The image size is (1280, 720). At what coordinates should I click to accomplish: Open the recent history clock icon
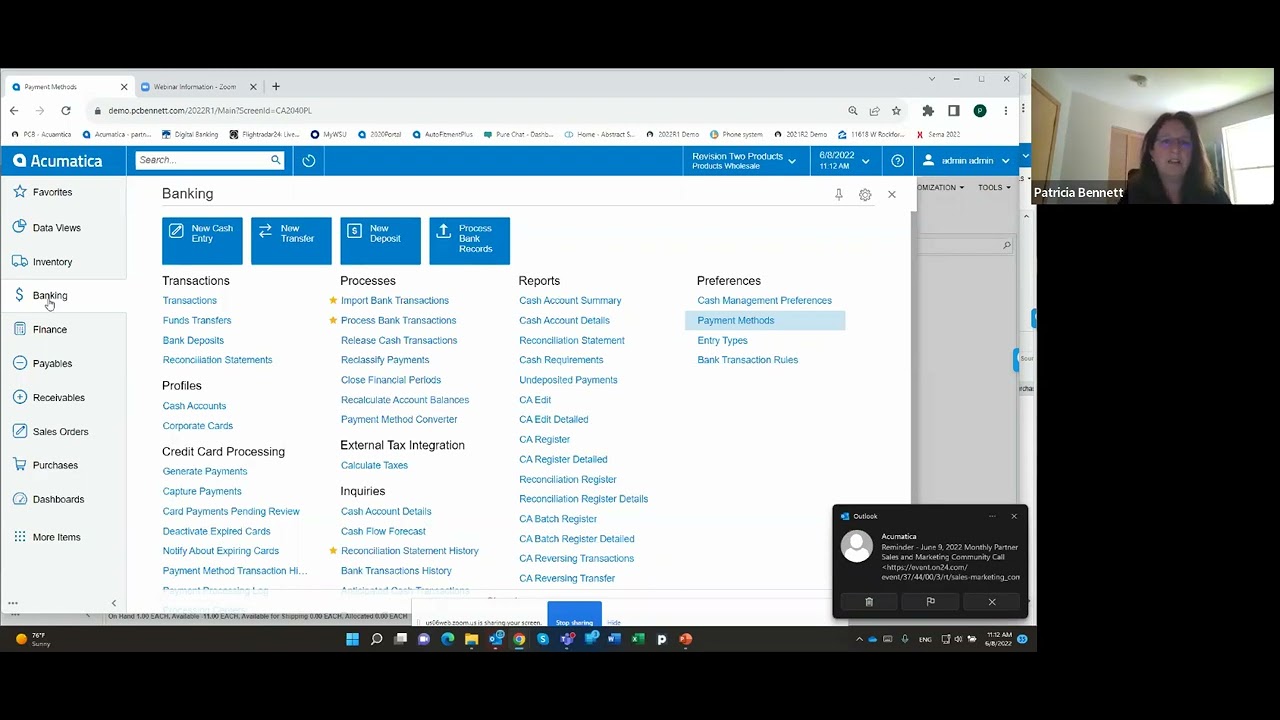[x=309, y=160]
